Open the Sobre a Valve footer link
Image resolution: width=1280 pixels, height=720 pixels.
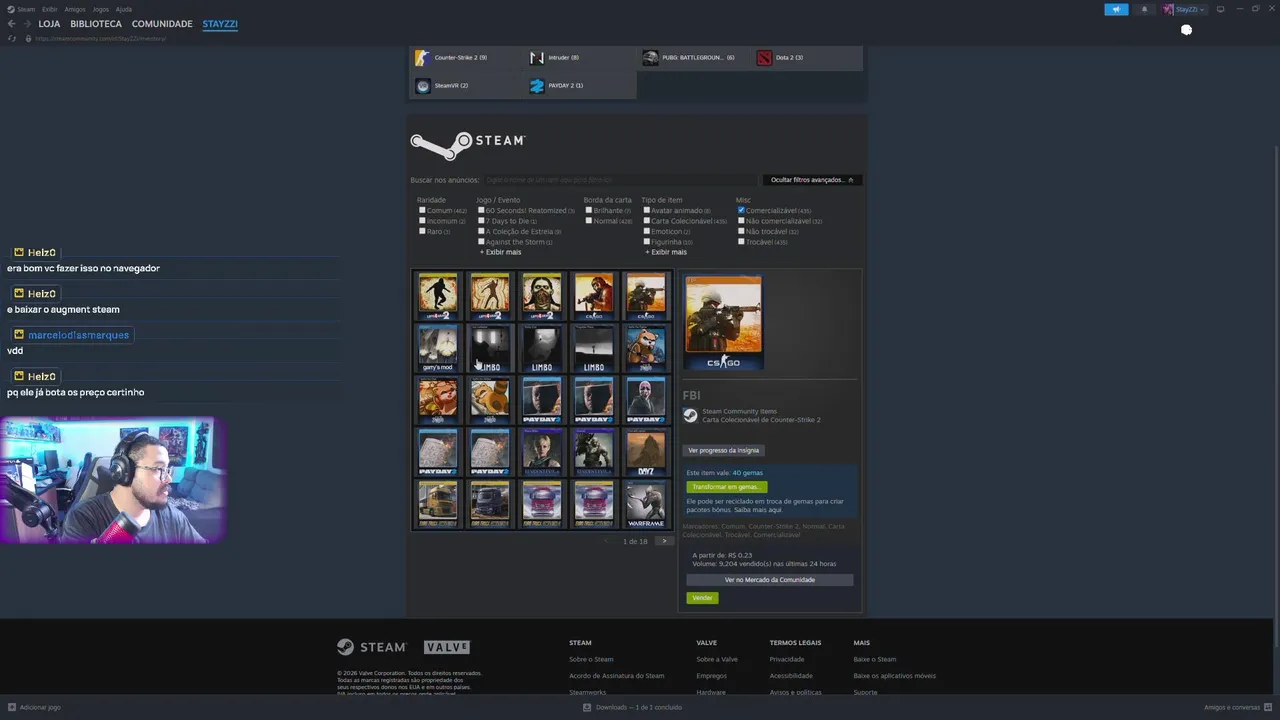coord(717,660)
